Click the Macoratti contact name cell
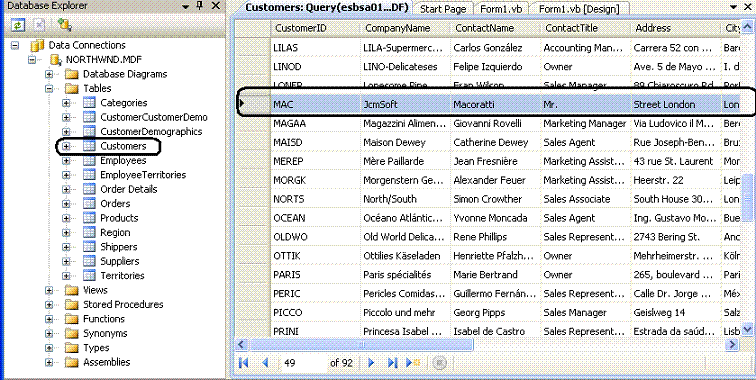756x380 pixels. [495, 104]
